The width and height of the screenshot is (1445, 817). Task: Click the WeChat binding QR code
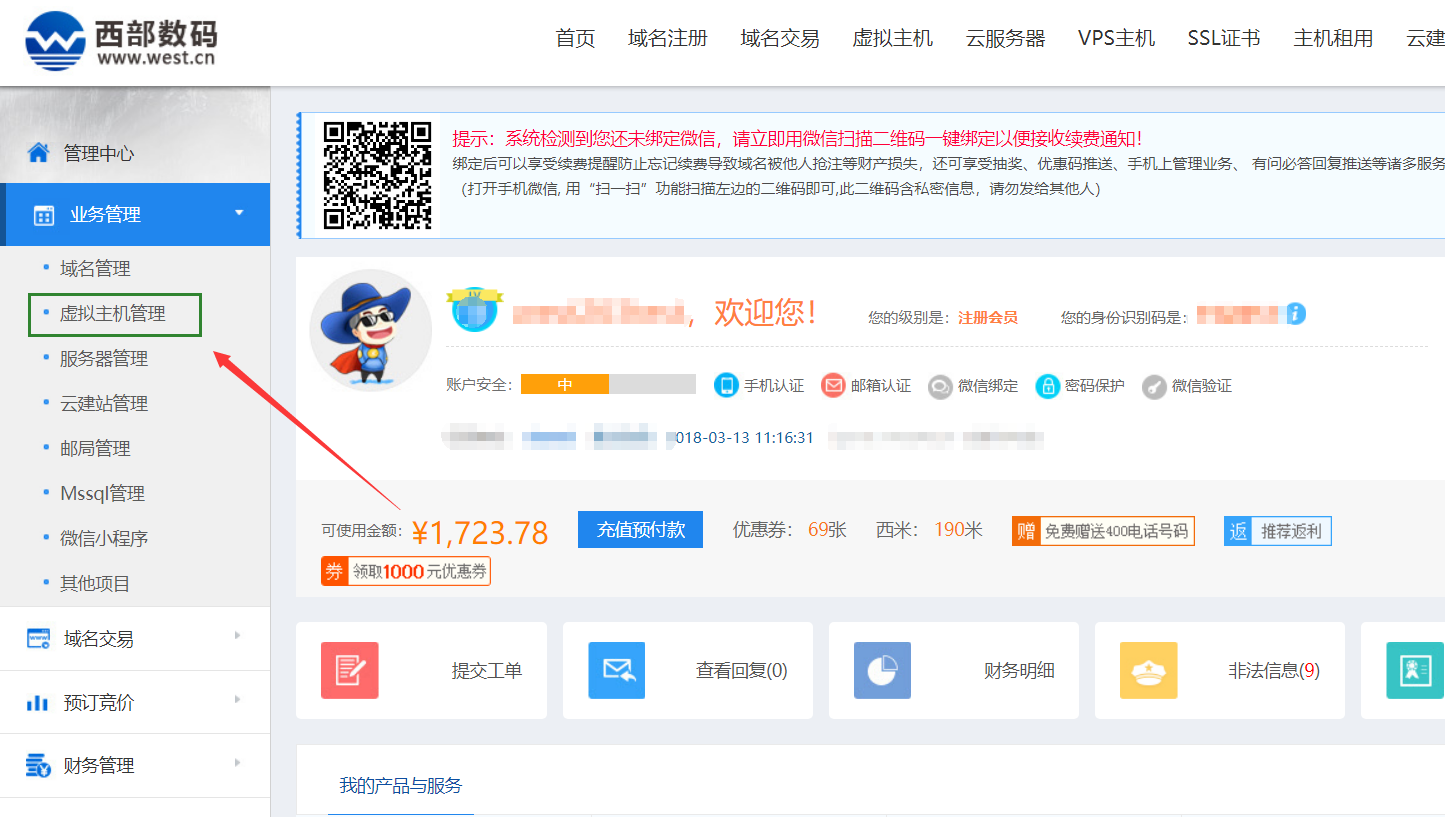click(377, 175)
